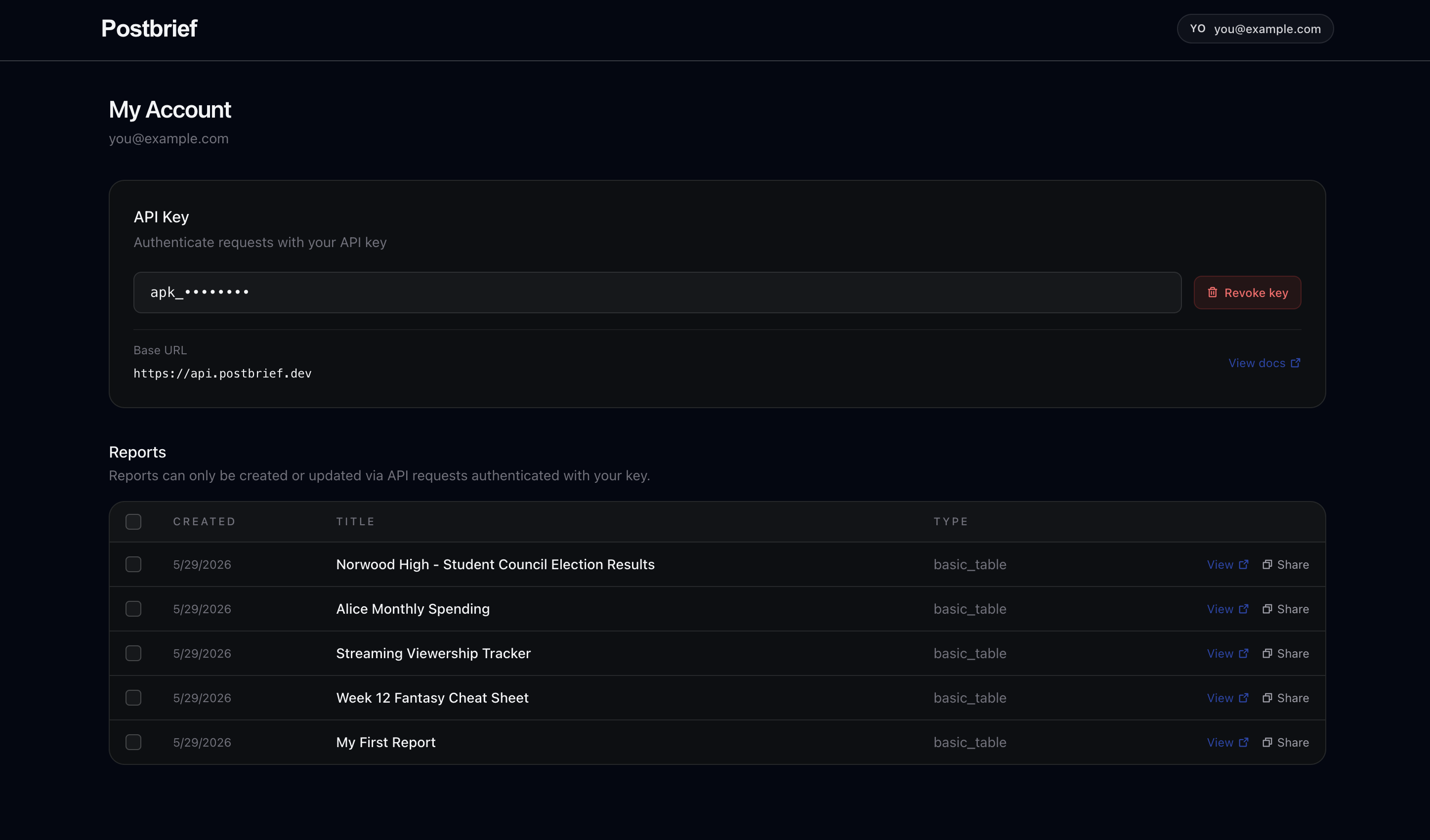Click the Alice Monthly Spending title
This screenshot has width=1430, height=840.
click(x=413, y=609)
